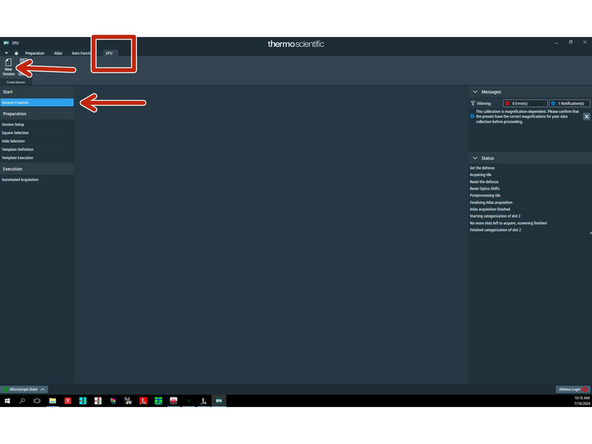
Task: Open File Explorer from the taskbar
Action: [x=52, y=401]
